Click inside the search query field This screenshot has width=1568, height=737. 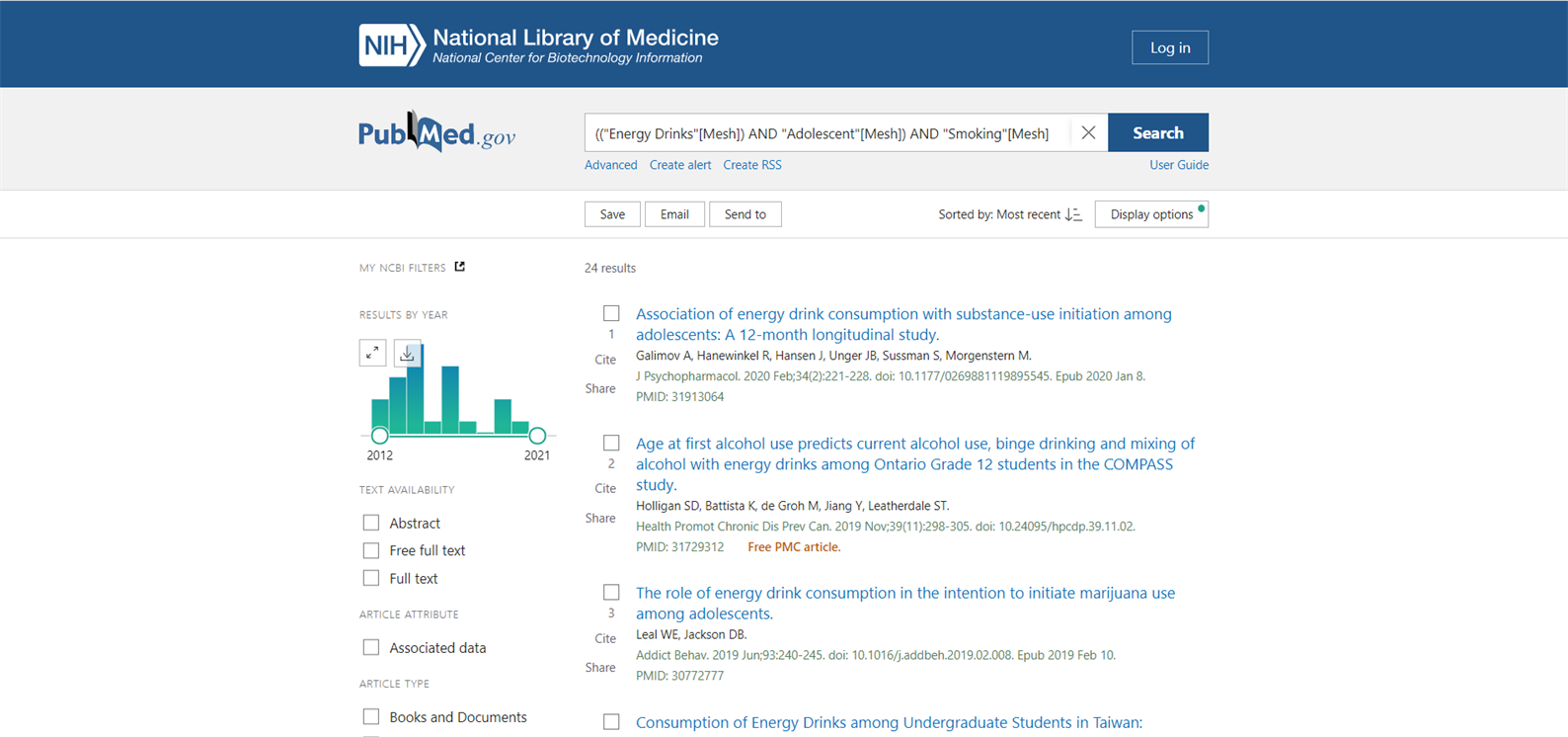[825, 133]
